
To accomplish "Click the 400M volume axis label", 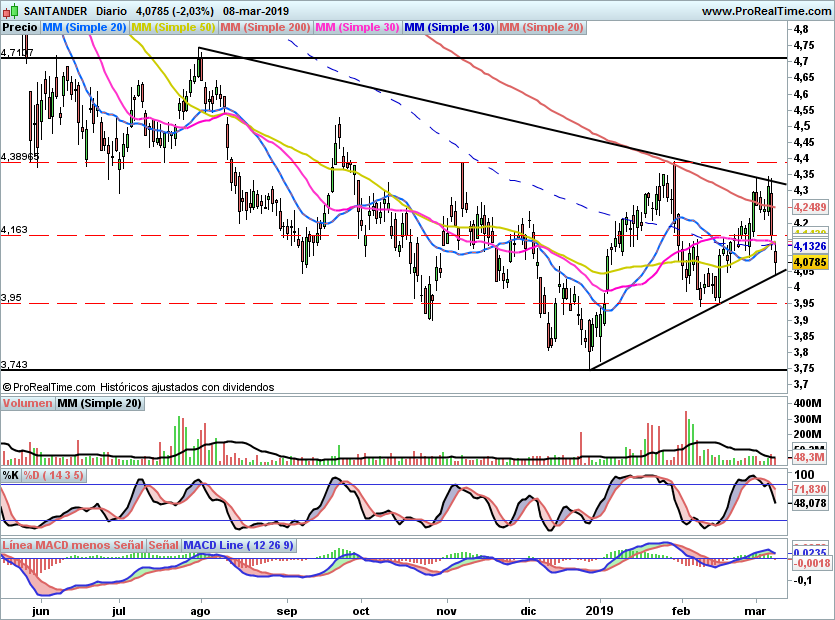I will [x=807, y=403].
